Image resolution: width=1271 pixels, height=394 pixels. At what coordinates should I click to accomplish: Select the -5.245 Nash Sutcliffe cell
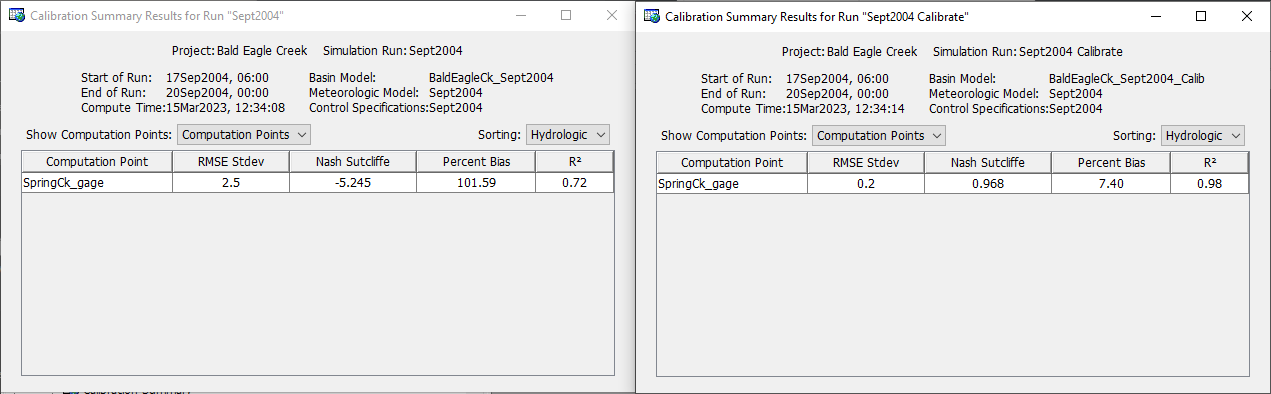coord(353,182)
